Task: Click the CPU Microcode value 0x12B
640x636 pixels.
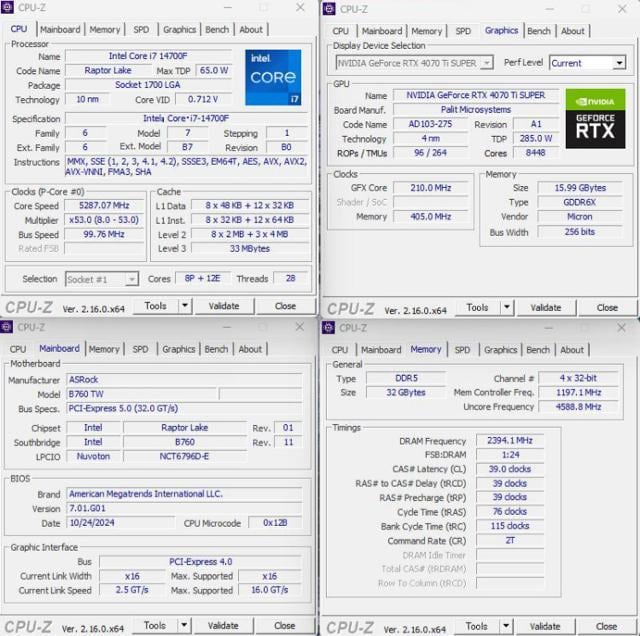Action: click(x=275, y=523)
